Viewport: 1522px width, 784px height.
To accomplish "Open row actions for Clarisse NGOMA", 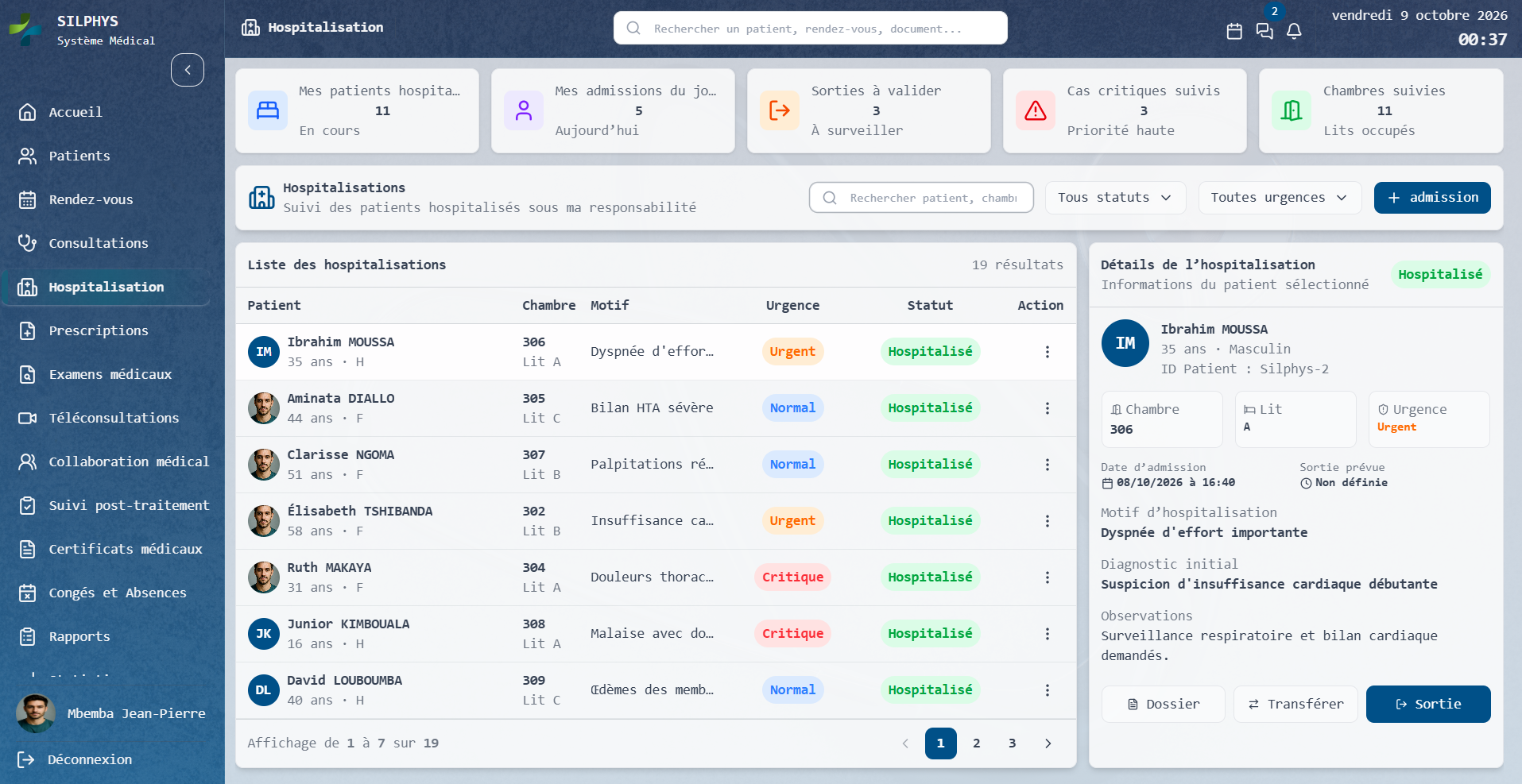I will tap(1048, 465).
